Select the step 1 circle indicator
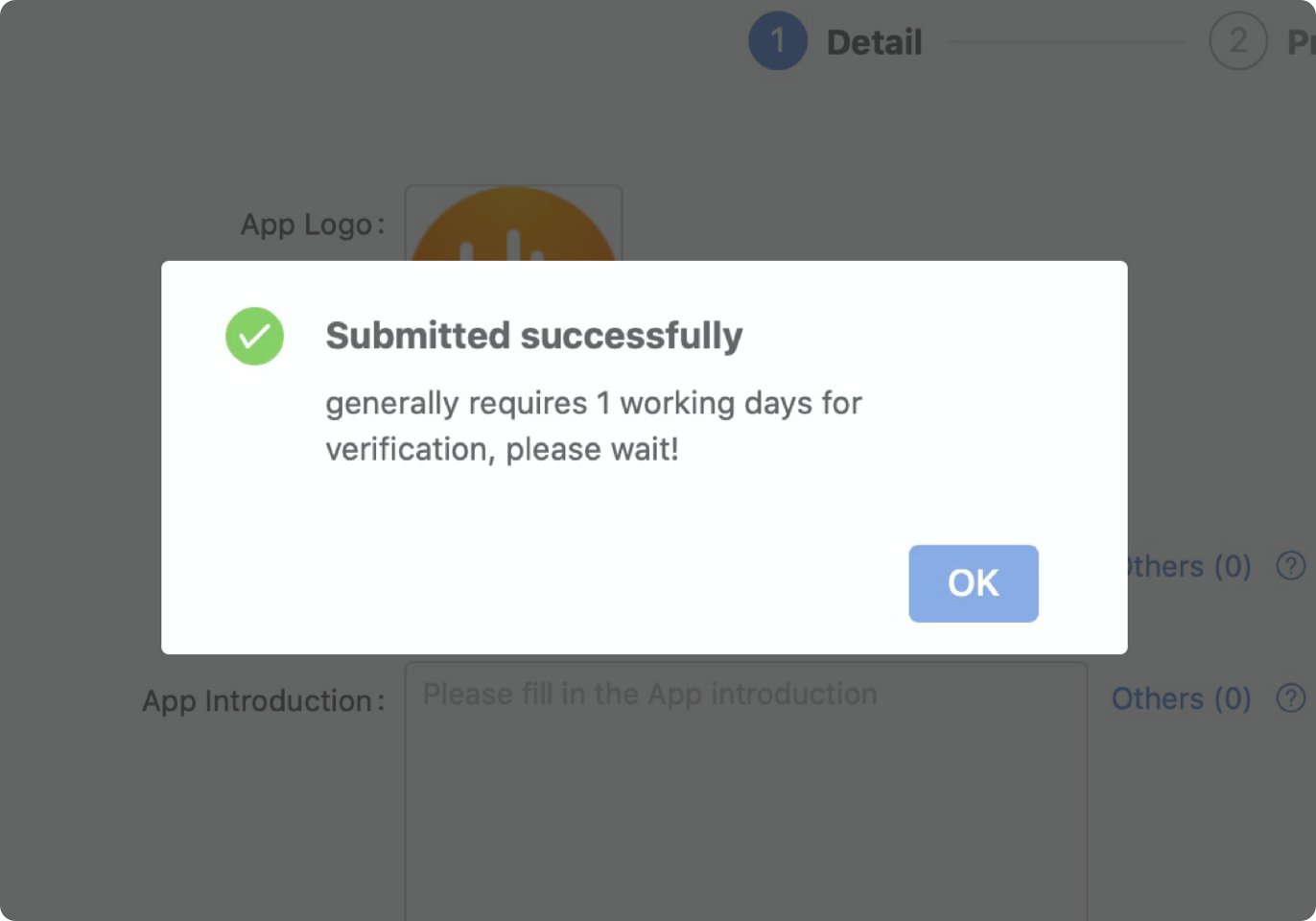1316x921 pixels. [x=777, y=41]
